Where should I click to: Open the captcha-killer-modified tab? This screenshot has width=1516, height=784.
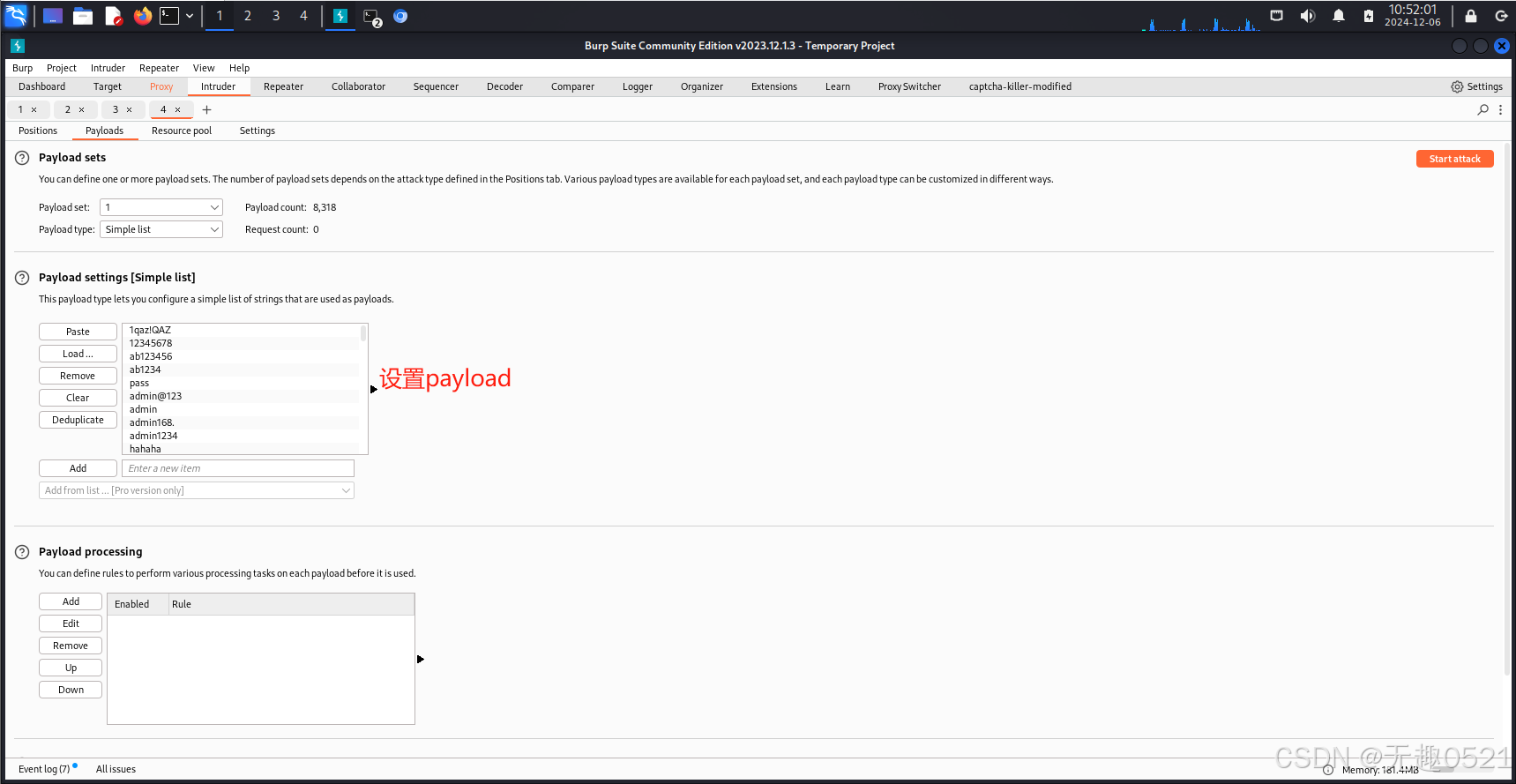(x=1020, y=86)
